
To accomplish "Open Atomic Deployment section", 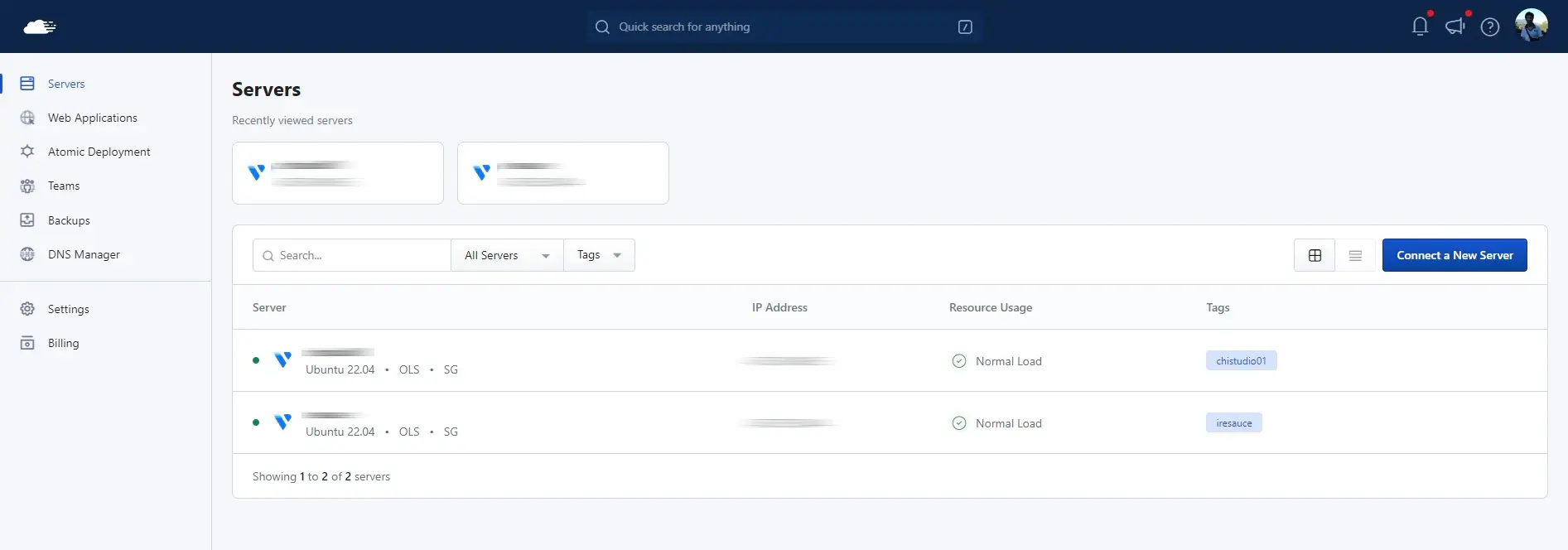I will (99, 152).
